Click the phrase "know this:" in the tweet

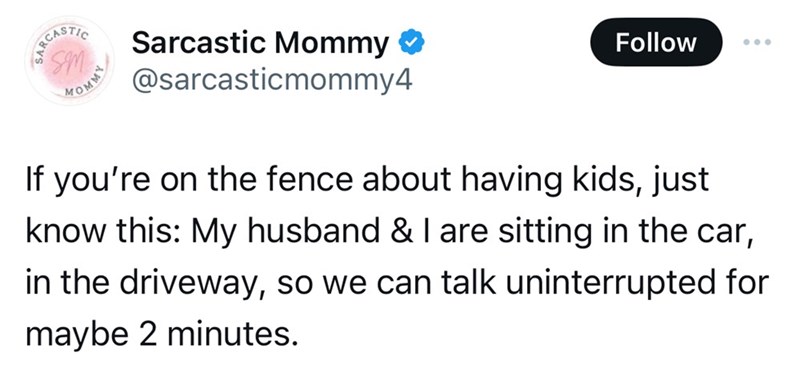[104, 231]
